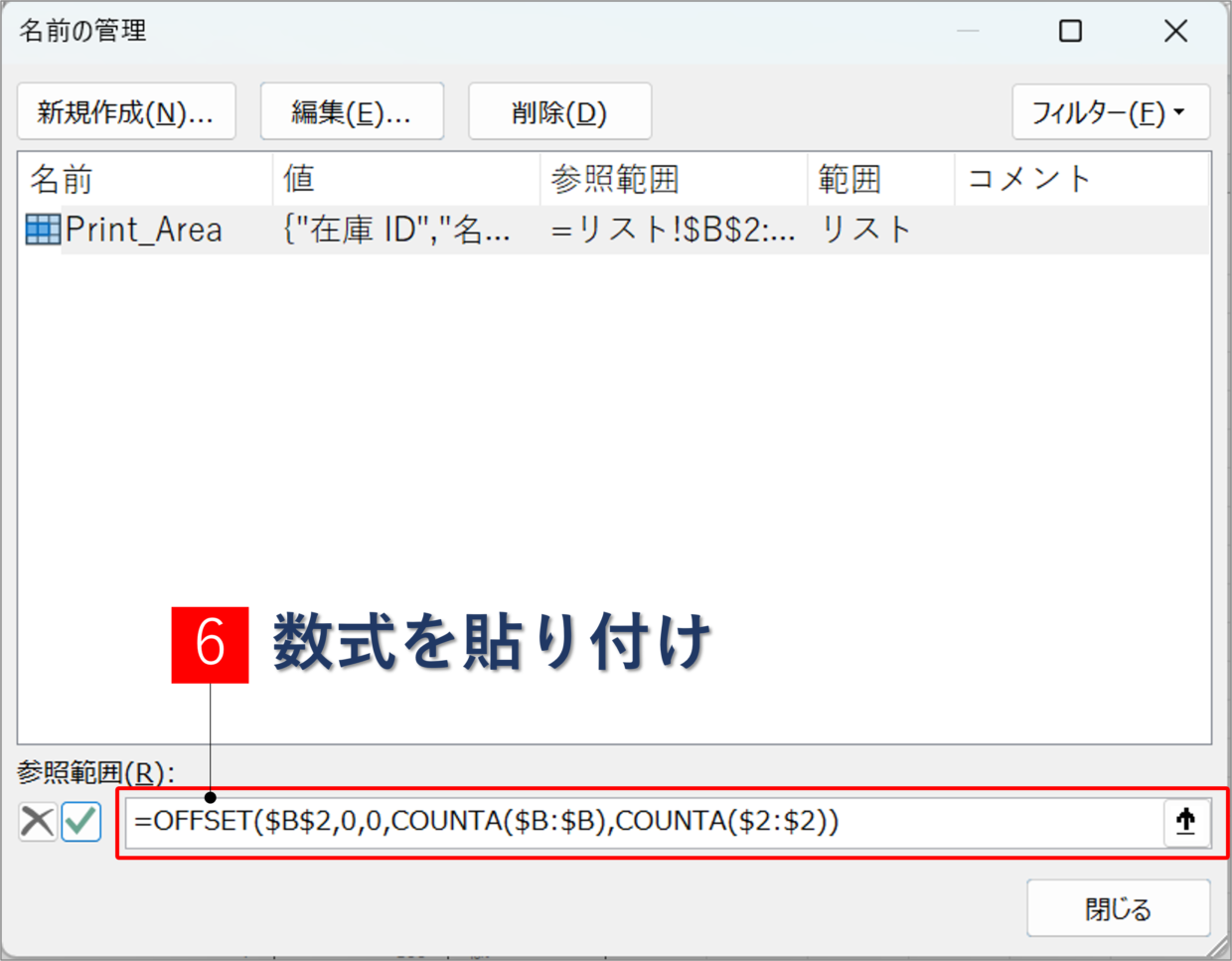The width and height of the screenshot is (1232, 961).
Task: Collapse dialog with range selector arrow icon
Action: 1186,822
